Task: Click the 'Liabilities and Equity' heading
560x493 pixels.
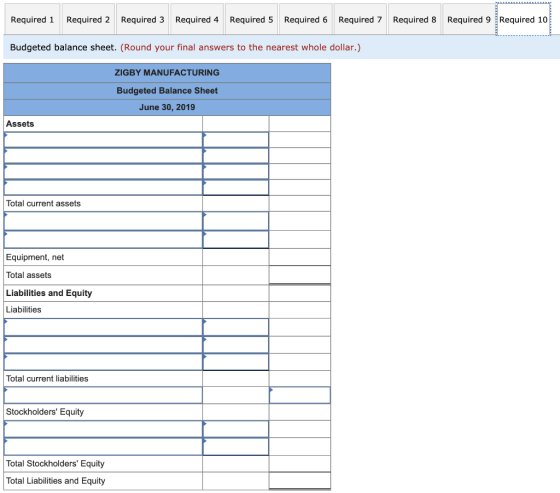Action: 49,293
